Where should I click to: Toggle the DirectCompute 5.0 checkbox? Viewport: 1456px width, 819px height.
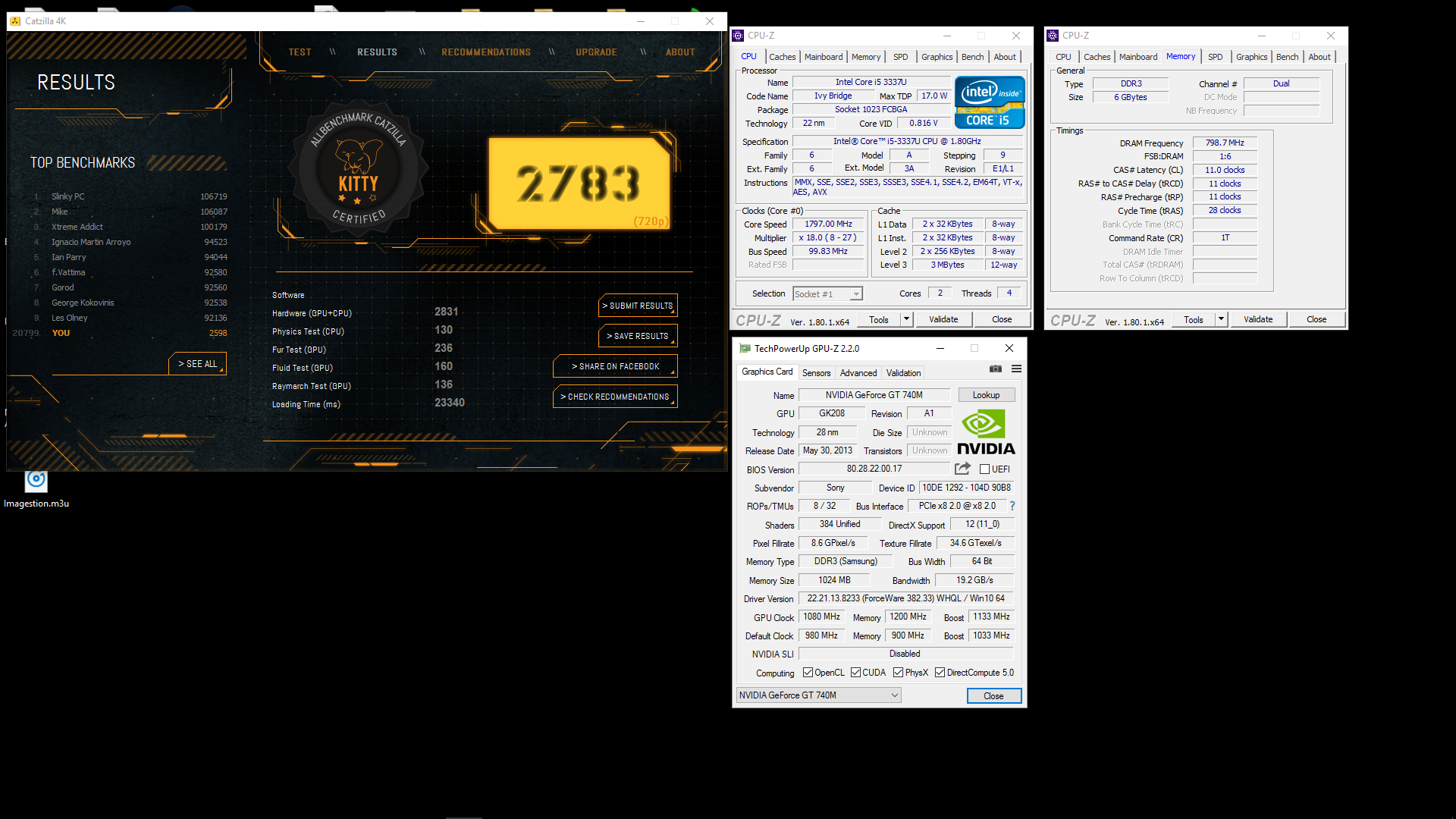click(940, 673)
